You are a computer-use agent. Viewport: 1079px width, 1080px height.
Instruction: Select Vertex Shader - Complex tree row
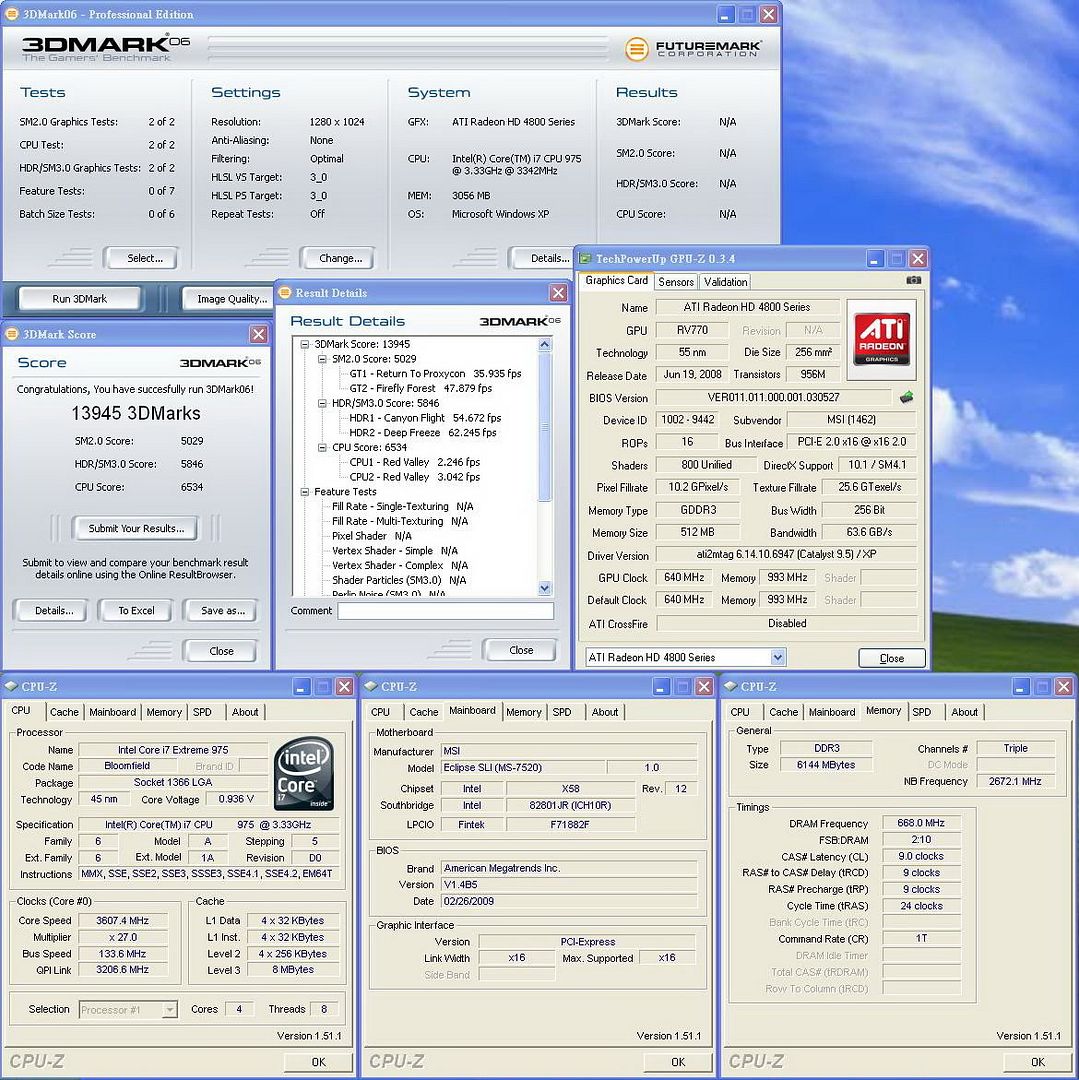coord(399,565)
